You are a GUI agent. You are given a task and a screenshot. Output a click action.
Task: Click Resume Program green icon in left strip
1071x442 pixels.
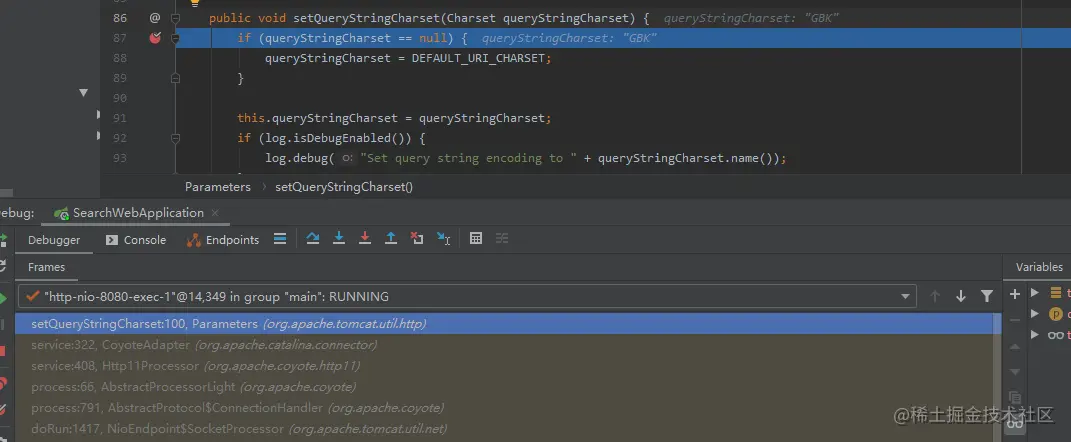tap(3, 299)
